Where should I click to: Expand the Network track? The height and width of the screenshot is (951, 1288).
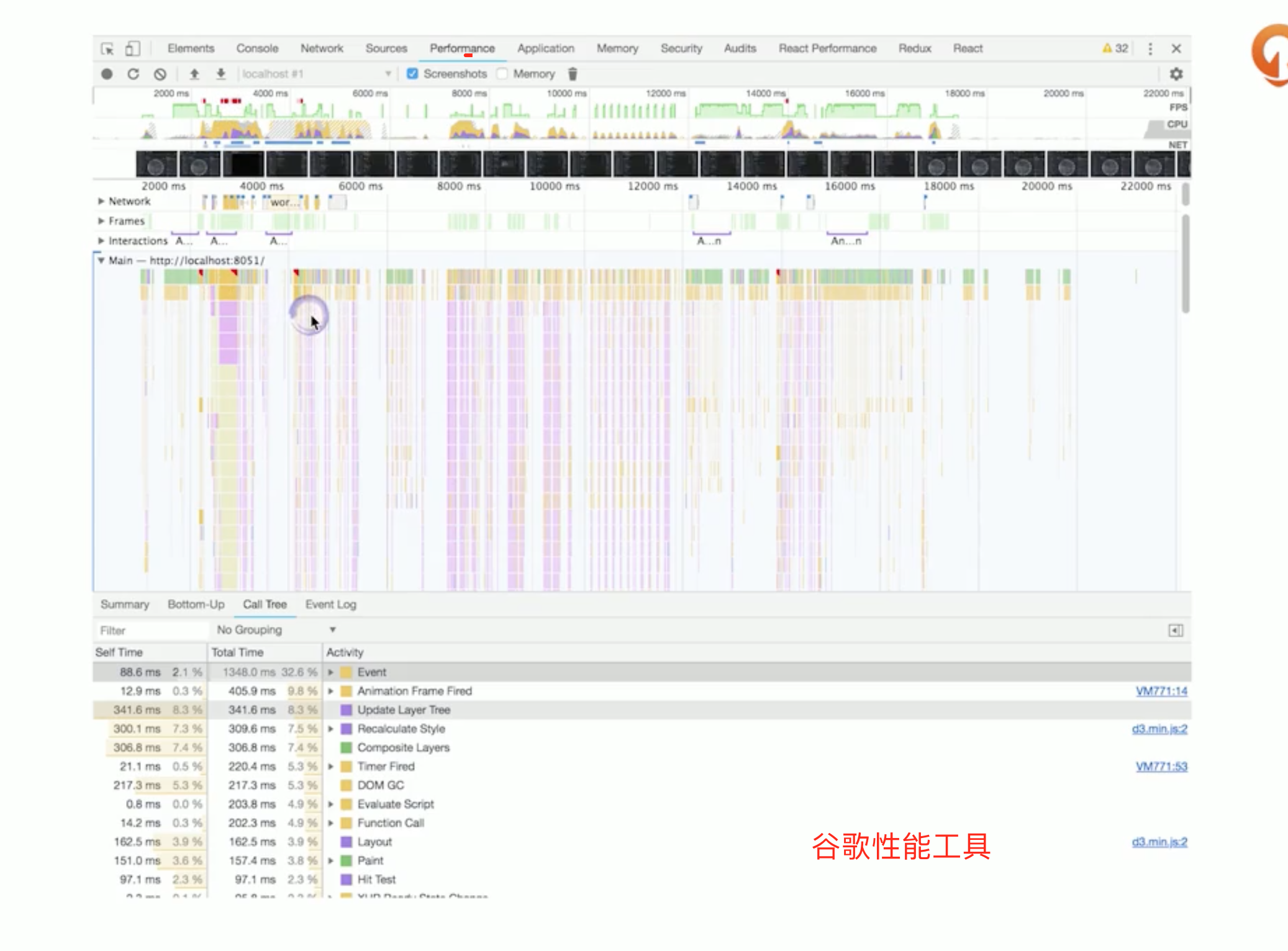point(101,201)
